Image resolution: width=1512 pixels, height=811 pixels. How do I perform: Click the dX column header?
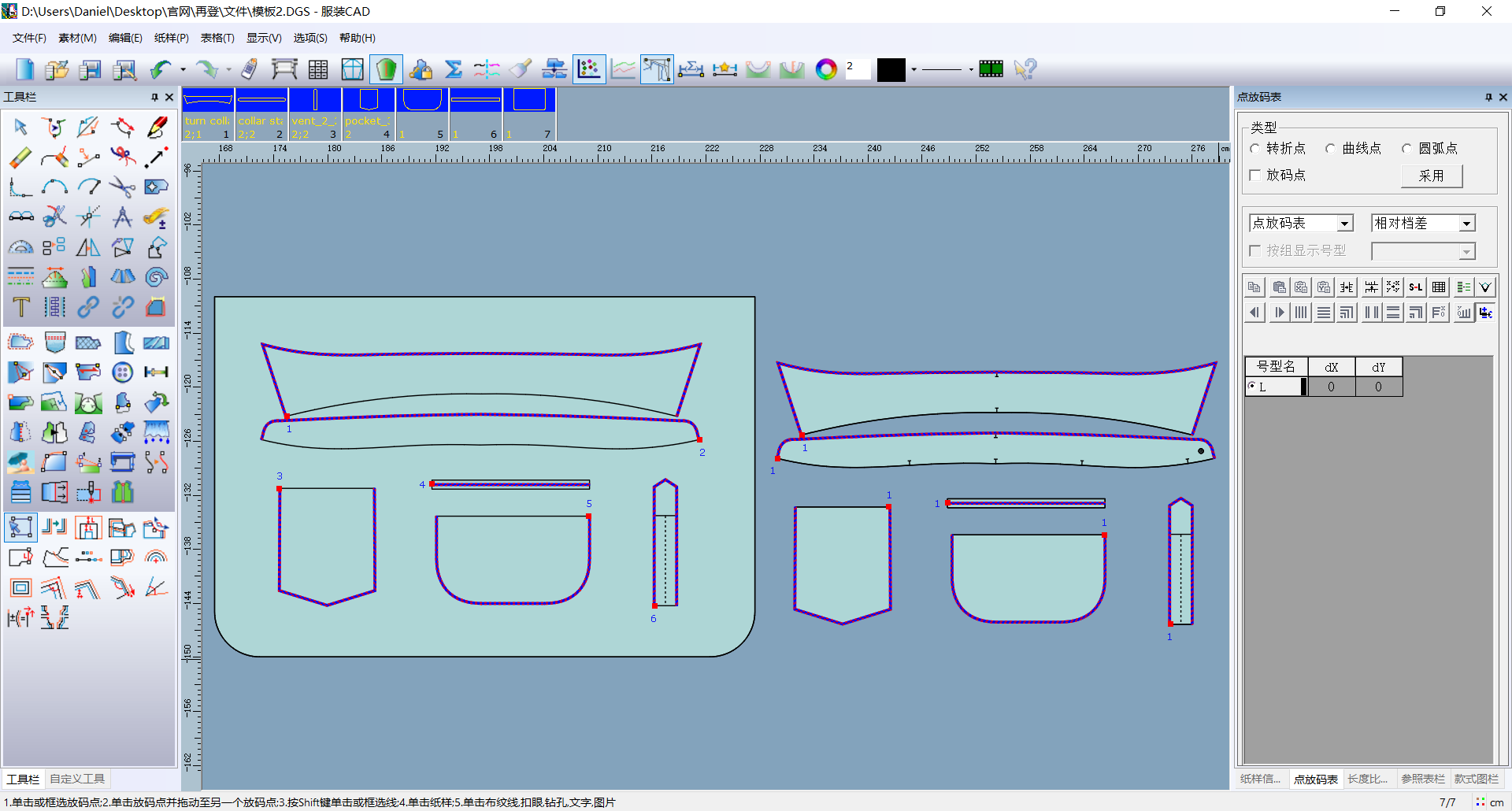1332,367
